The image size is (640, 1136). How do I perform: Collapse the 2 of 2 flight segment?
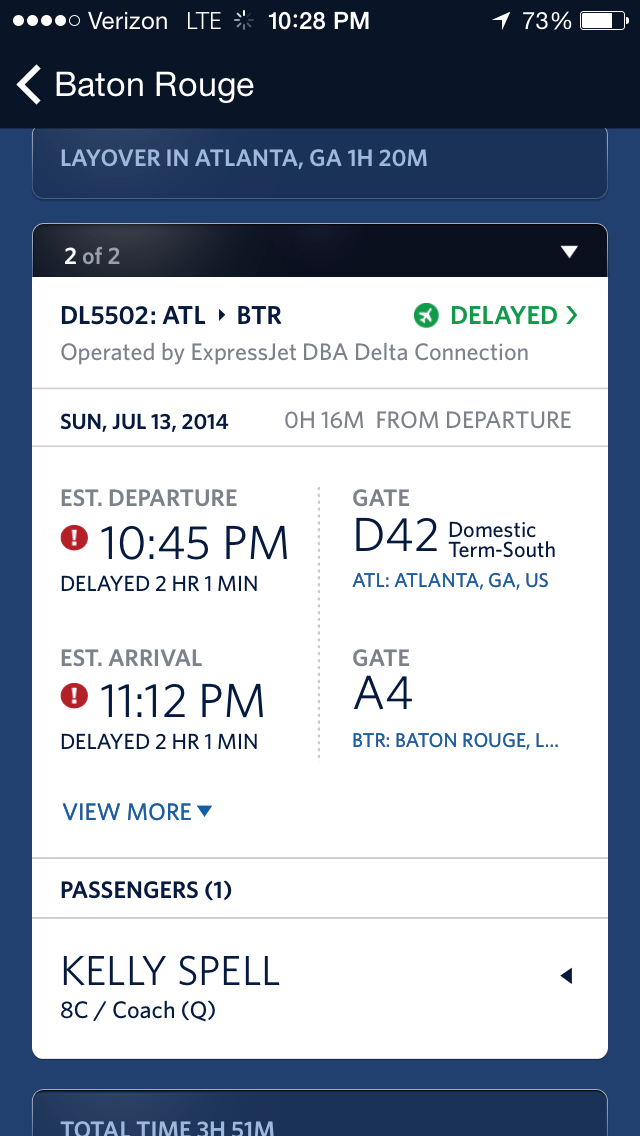tap(569, 252)
